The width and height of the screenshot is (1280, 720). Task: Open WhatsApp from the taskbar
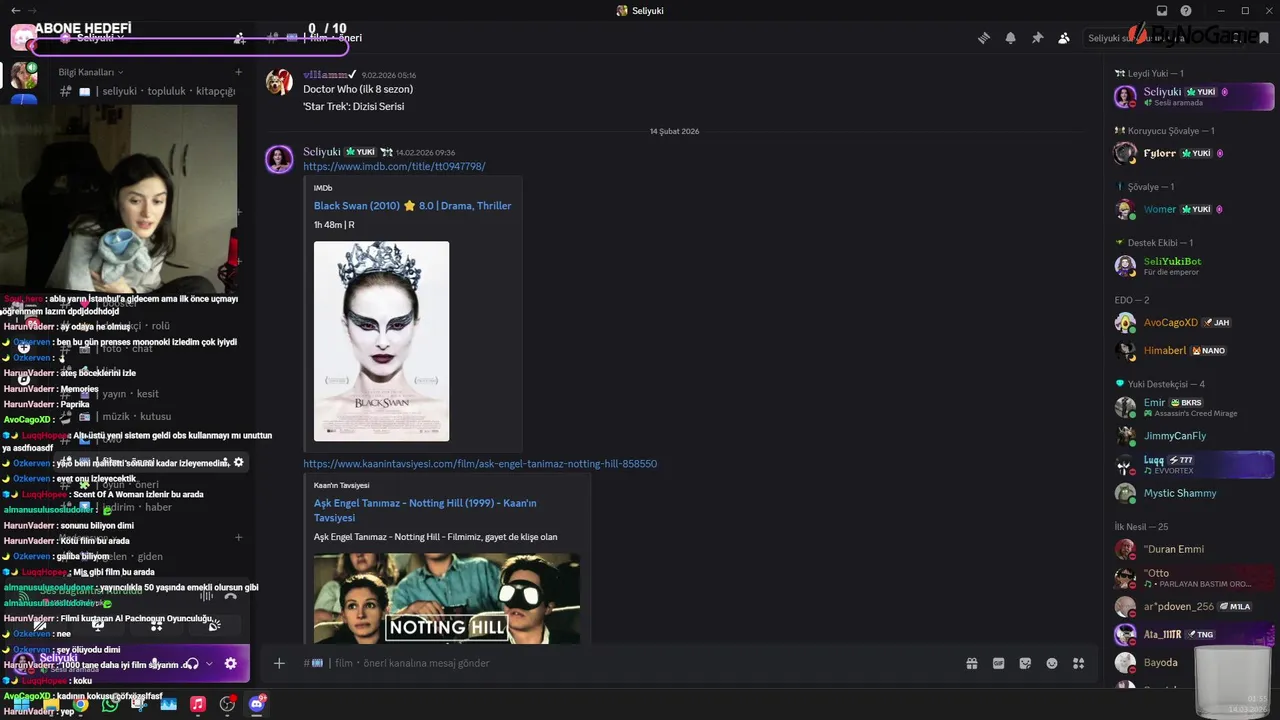[110, 704]
